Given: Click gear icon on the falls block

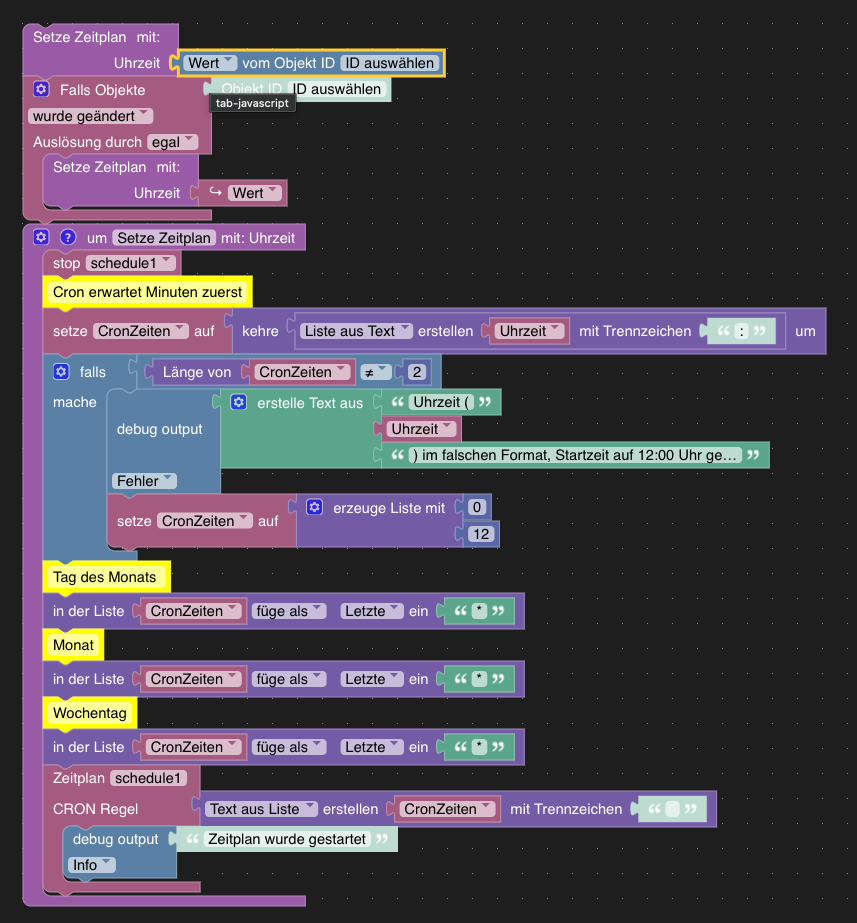Looking at the screenshot, I should [x=61, y=371].
